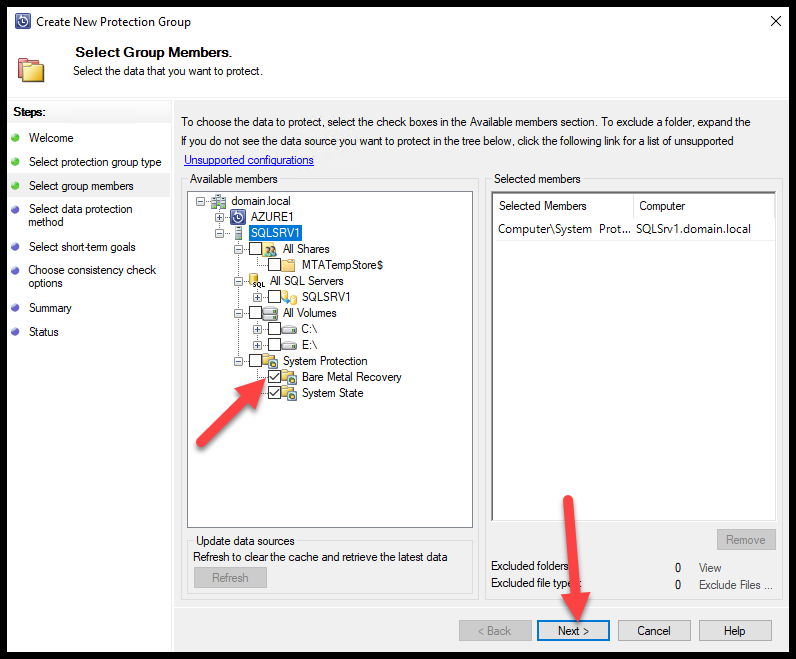Image resolution: width=796 pixels, height=659 pixels.
Task: Click the E:\ drive icon
Action: click(289, 346)
